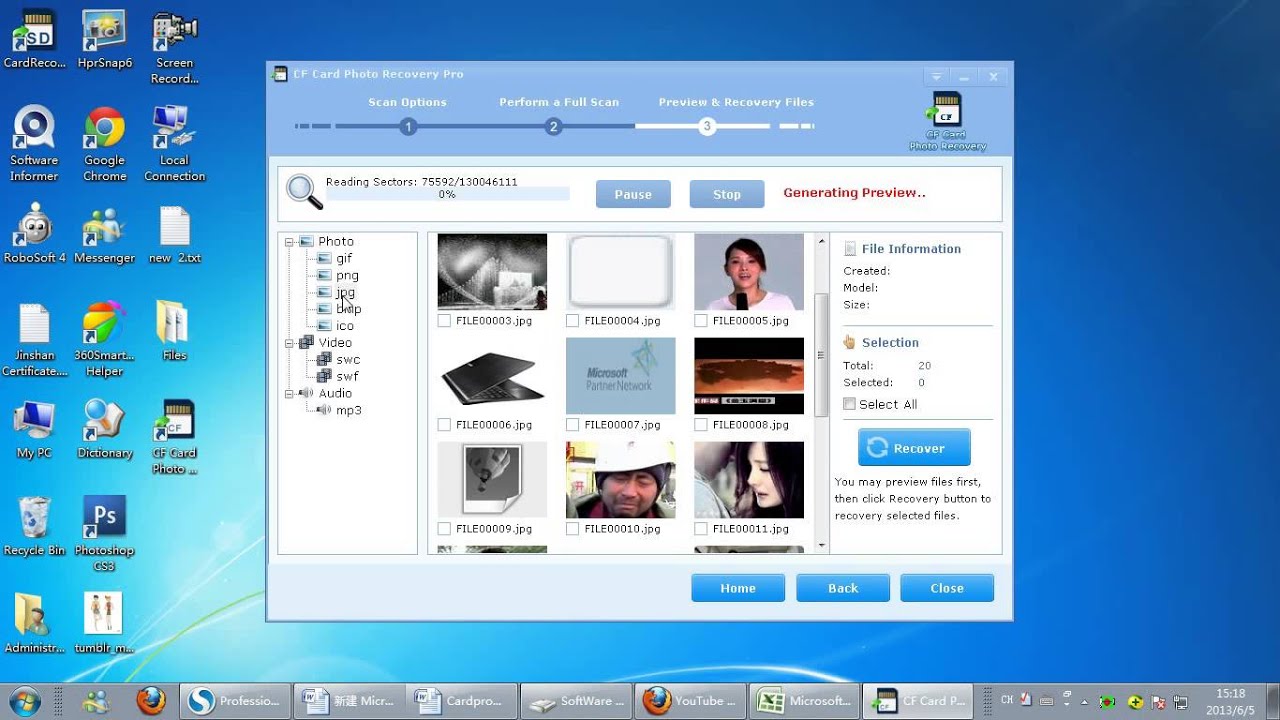Click the Windows Start button
Viewport: 1280px width, 720px height.
click(x=24, y=700)
